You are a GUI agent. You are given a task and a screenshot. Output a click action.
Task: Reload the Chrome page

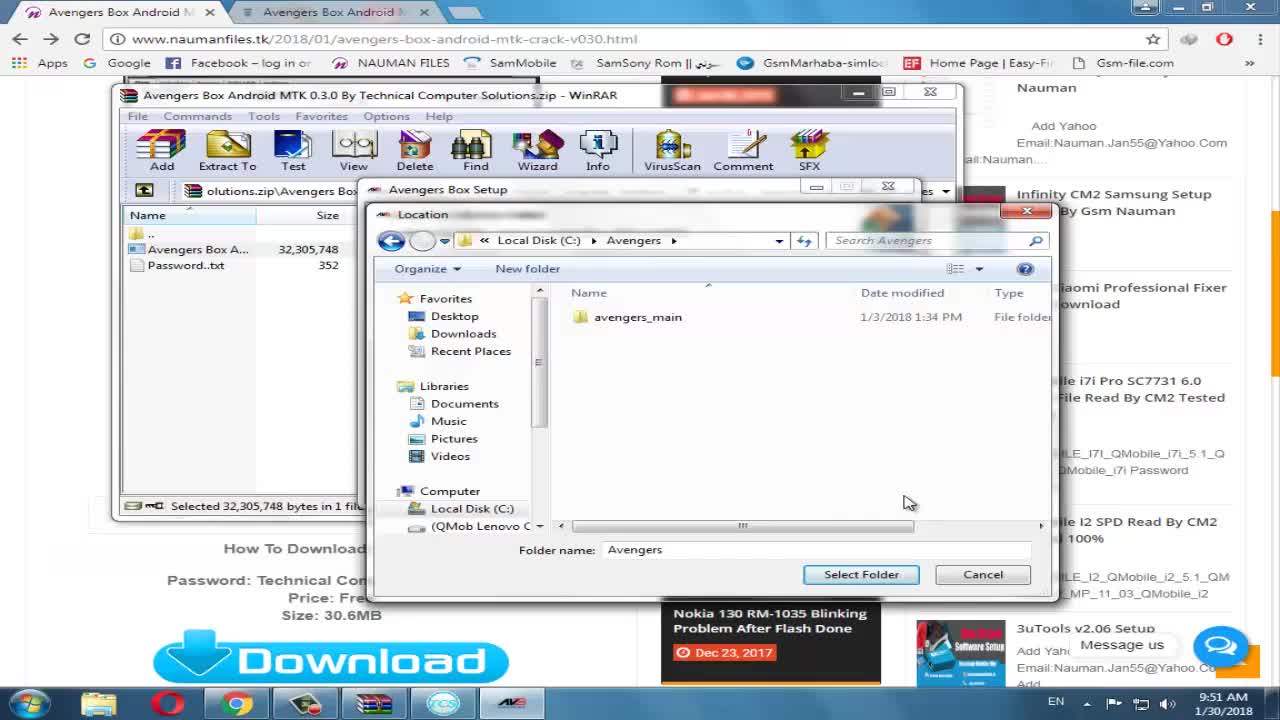pyautogui.click(x=82, y=39)
